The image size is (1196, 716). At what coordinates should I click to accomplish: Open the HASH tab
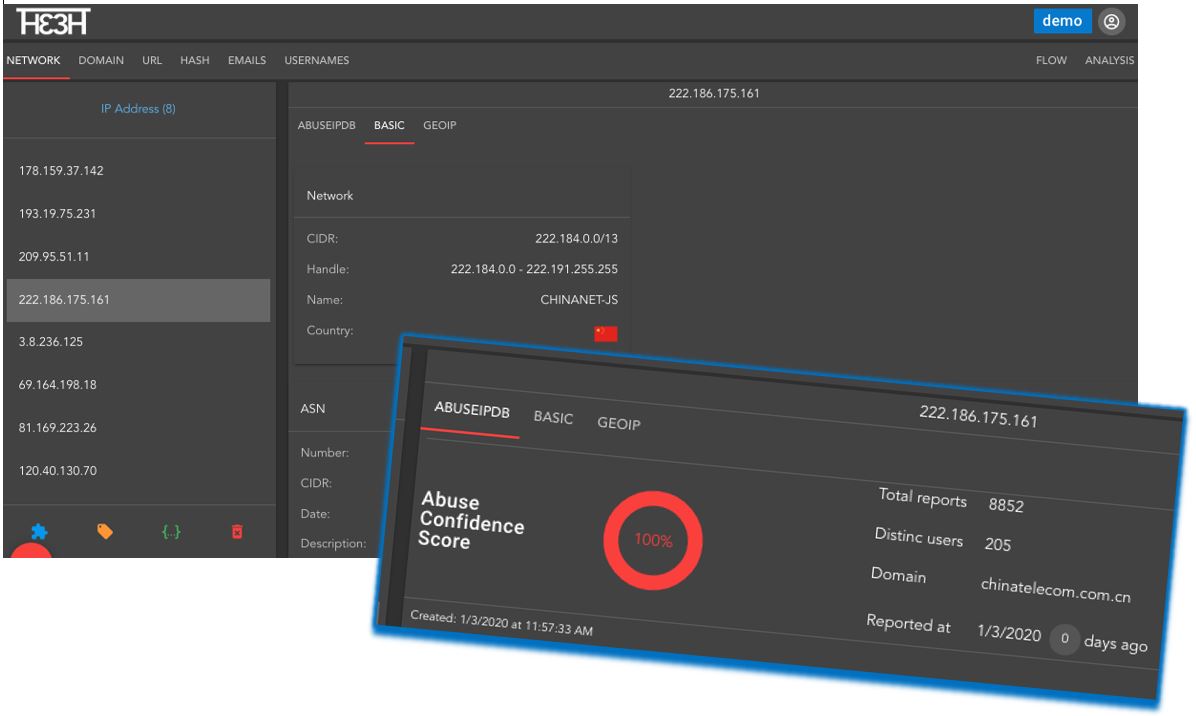194,61
